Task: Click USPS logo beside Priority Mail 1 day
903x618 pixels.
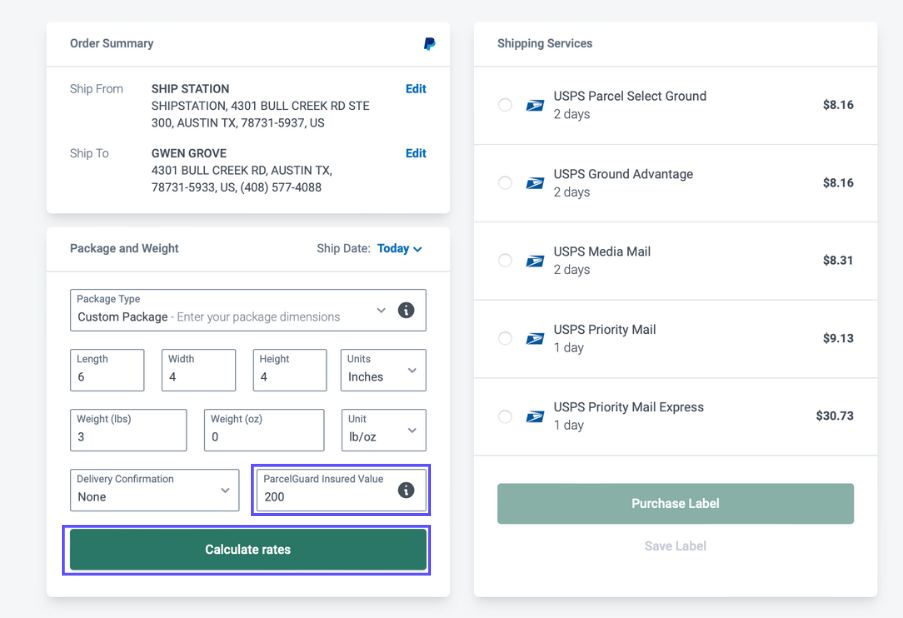Action: [535, 339]
